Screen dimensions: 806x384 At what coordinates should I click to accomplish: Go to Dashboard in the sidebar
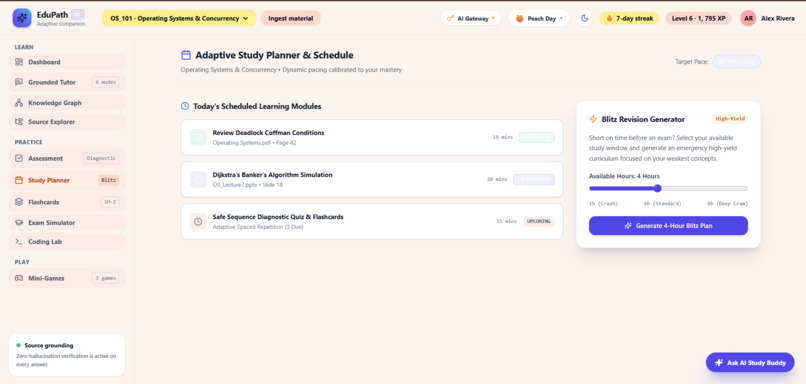tap(67, 62)
